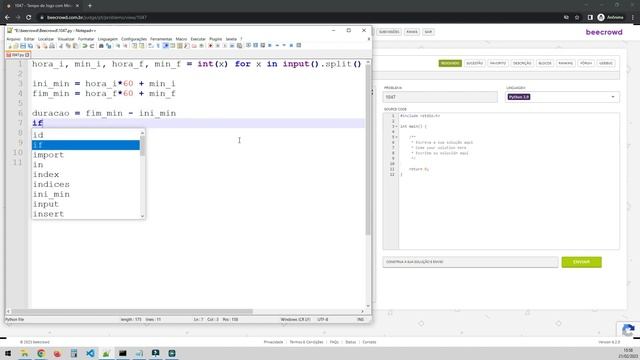This screenshot has height=360, width=640.
Task: Select the 1047.py file tab
Action: point(18,55)
